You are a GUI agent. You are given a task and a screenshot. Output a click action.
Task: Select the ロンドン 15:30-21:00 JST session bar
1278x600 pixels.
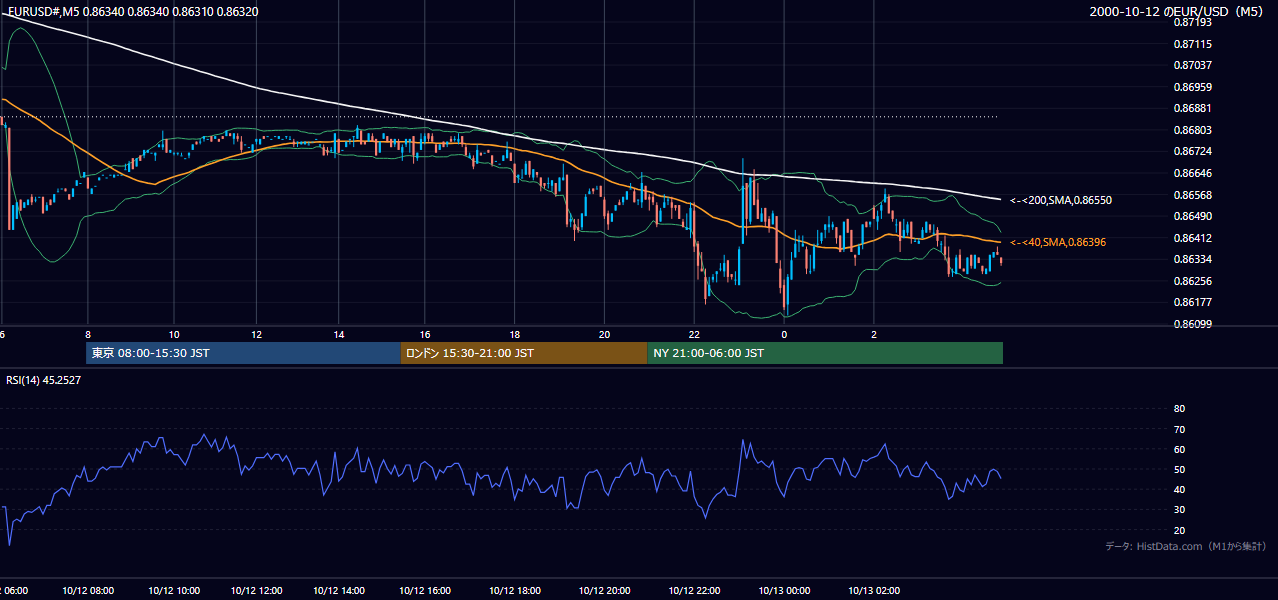click(x=524, y=353)
